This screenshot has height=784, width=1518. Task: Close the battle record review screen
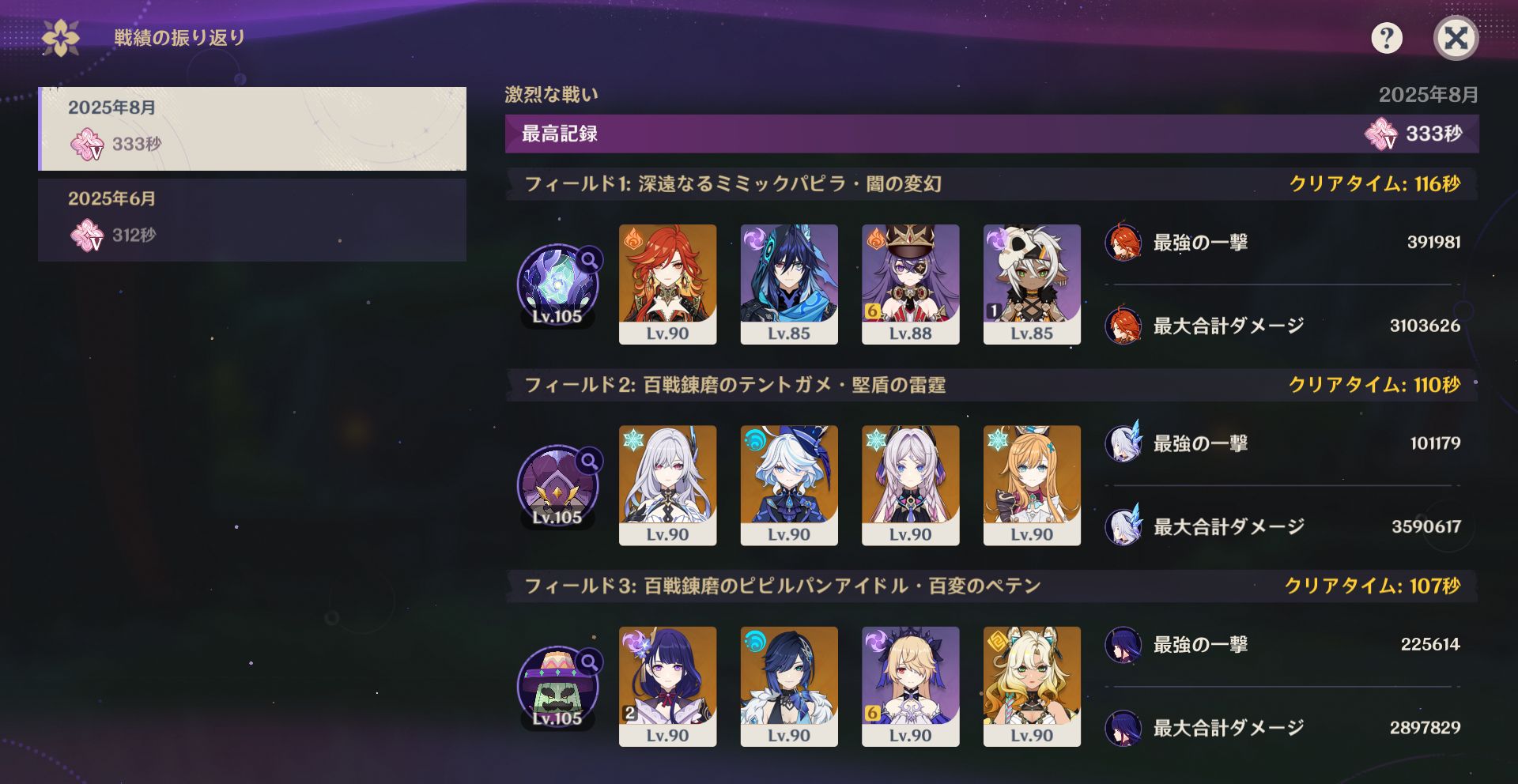click(1456, 38)
